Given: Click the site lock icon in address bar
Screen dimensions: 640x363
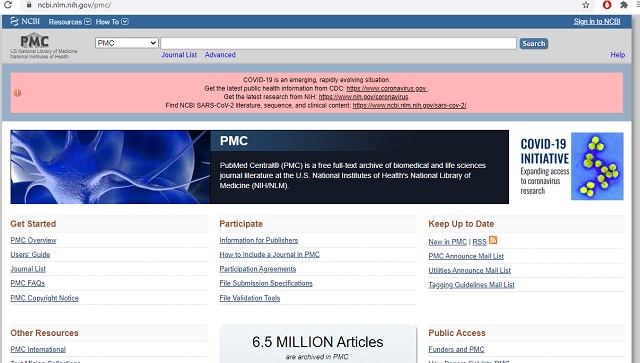Looking at the screenshot, I should point(29,5).
